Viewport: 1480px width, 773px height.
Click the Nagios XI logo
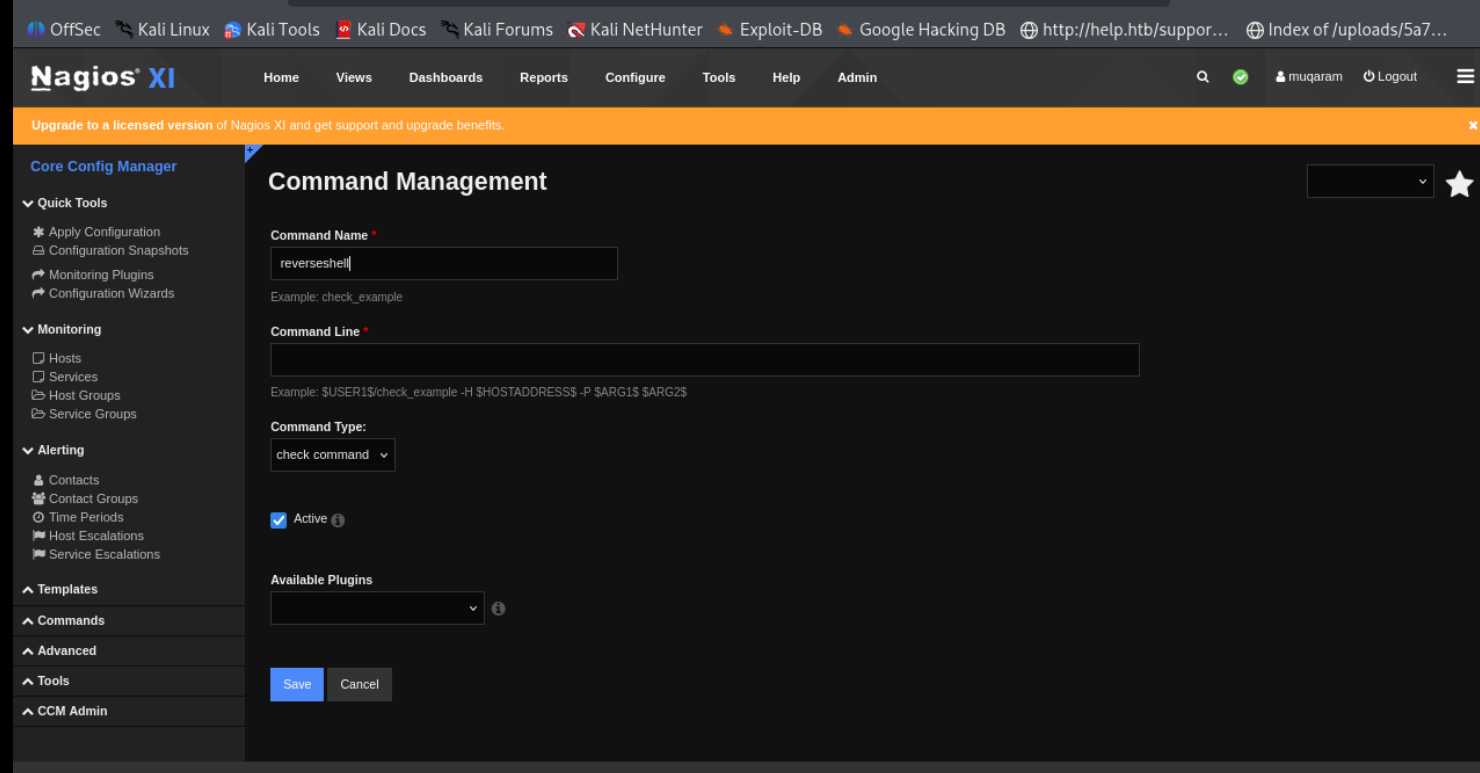[x=103, y=77]
